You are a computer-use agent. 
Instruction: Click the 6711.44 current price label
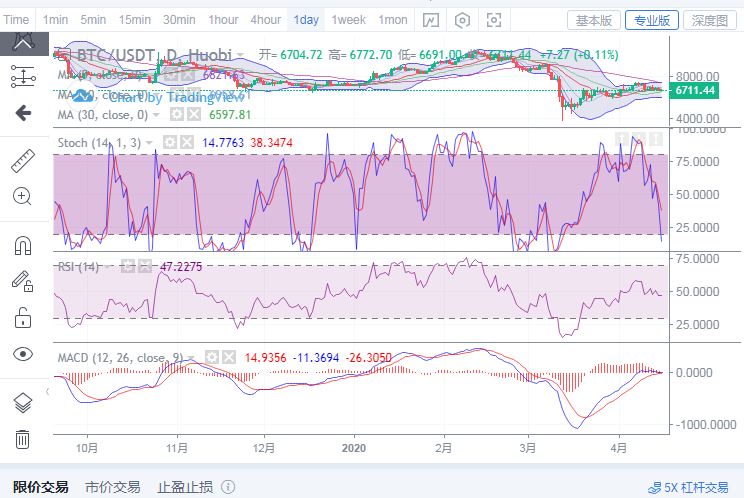pyautogui.click(x=694, y=90)
